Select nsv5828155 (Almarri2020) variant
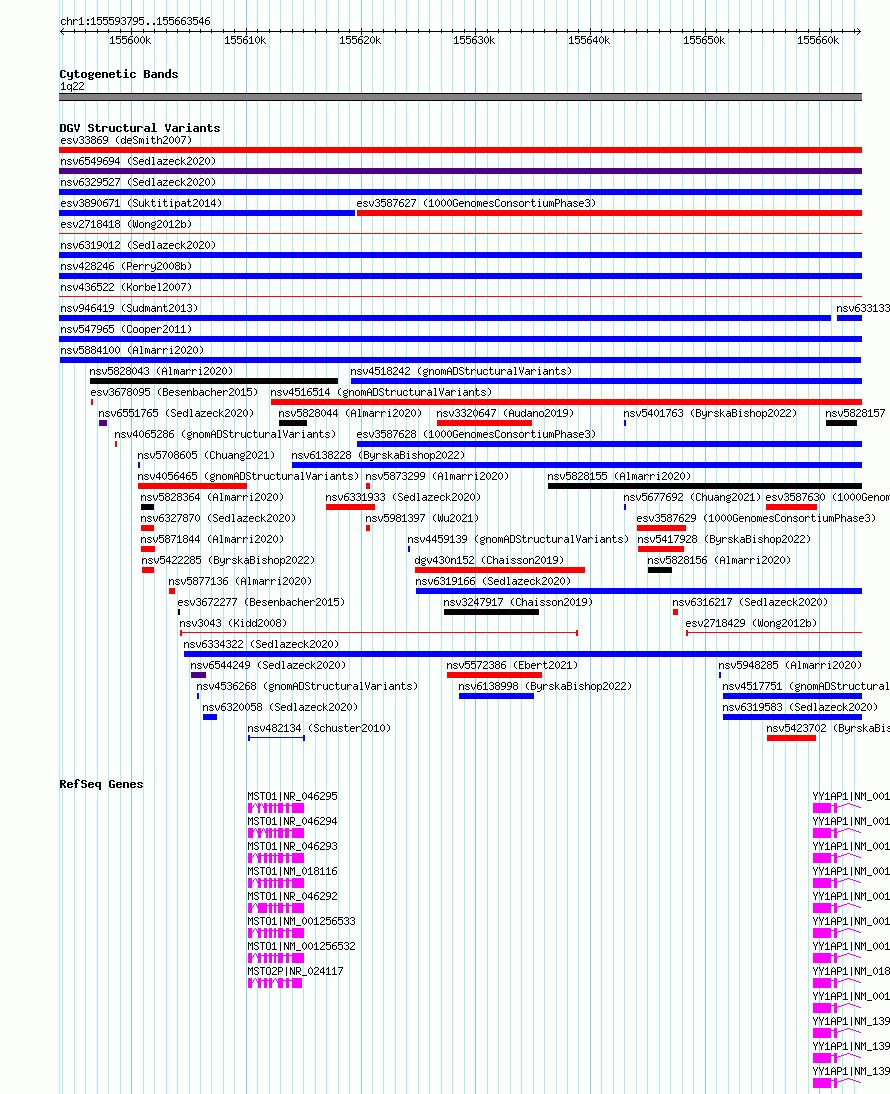890x1094 pixels. 704,486
